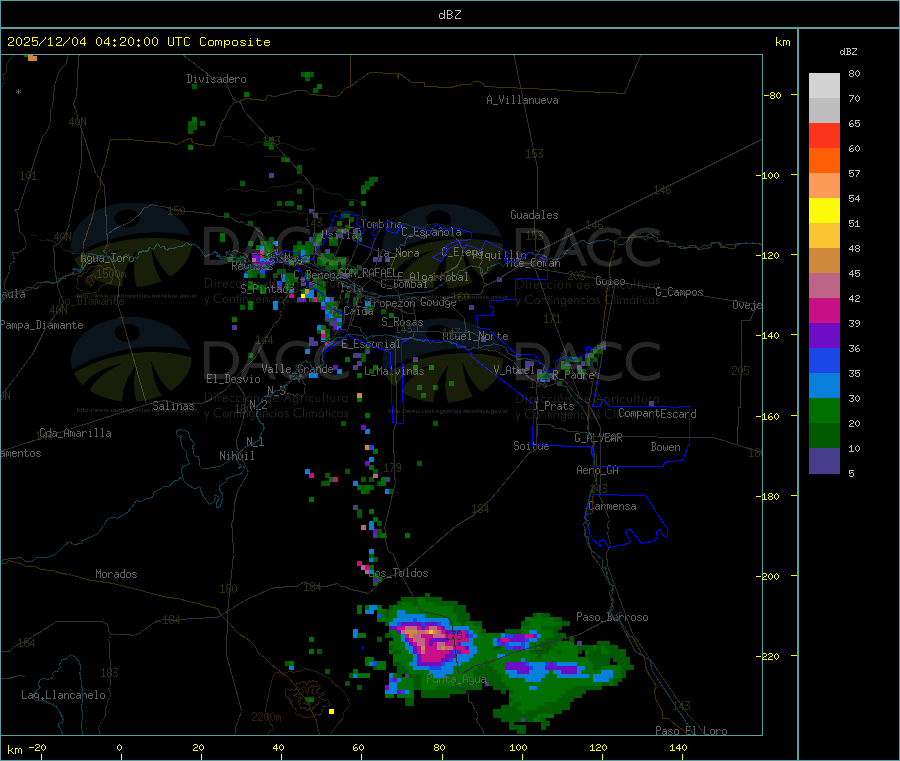Image resolution: width=900 pixels, height=761 pixels.
Task: Click the 'El_Desvio' location label
Action: (234, 379)
